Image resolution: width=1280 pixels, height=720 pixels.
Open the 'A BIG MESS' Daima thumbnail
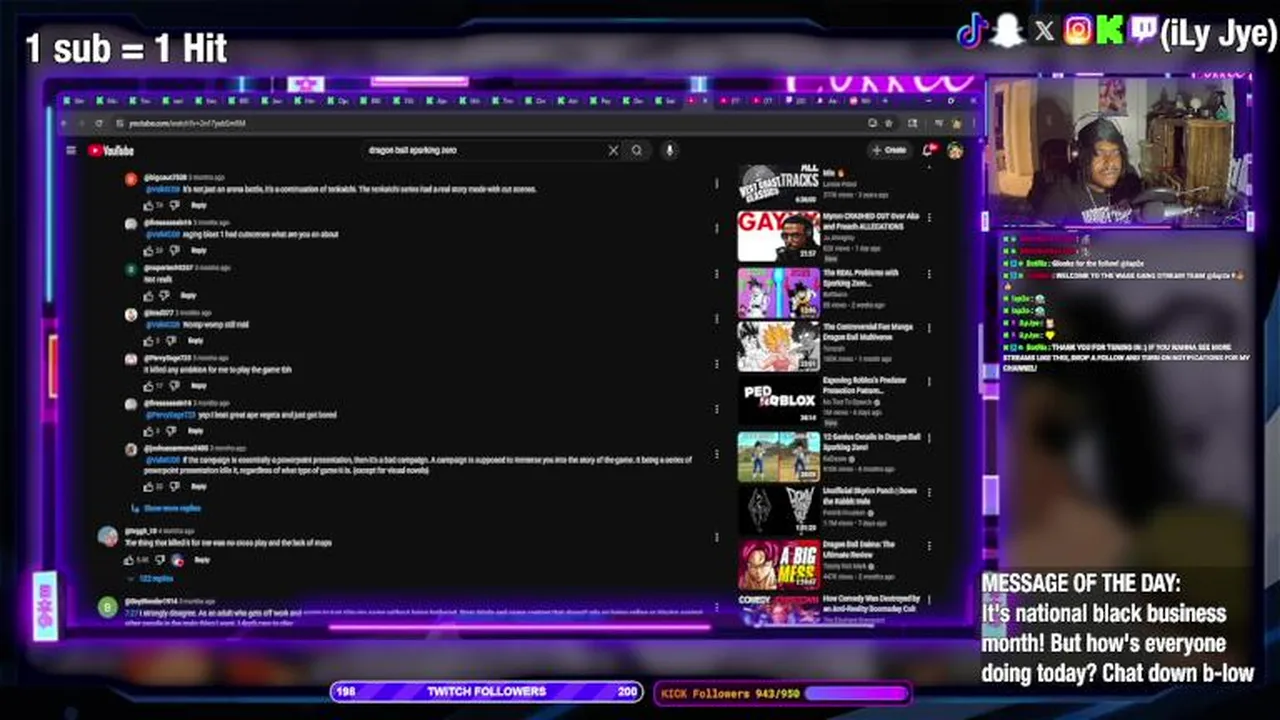(x=778, y=564)
